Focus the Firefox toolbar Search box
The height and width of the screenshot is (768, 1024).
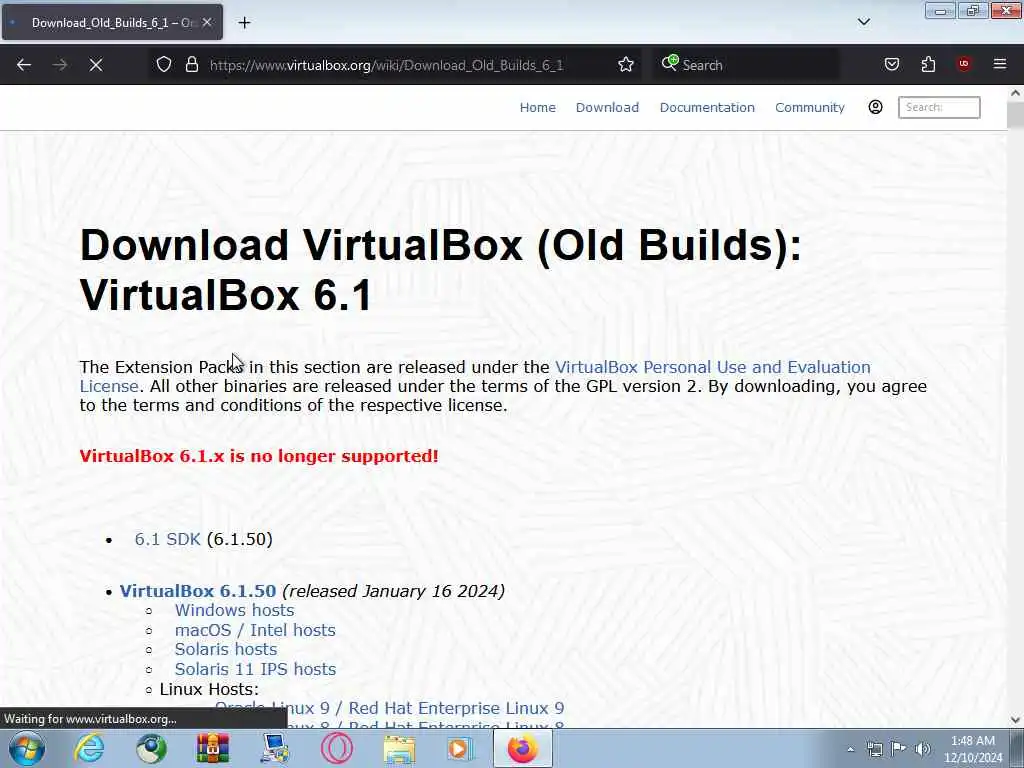[748, 65]
